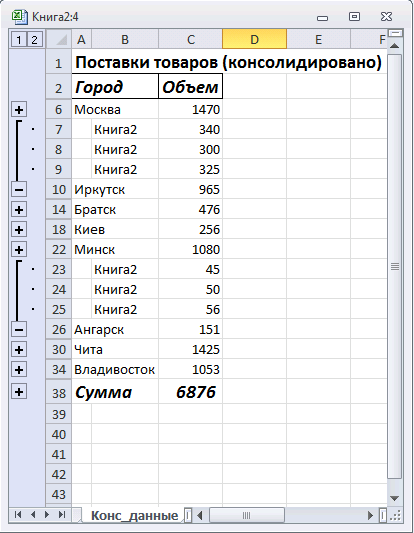This screenshot has height=533, width=414.
Task: Select column C header
Action: coord(190,39)
